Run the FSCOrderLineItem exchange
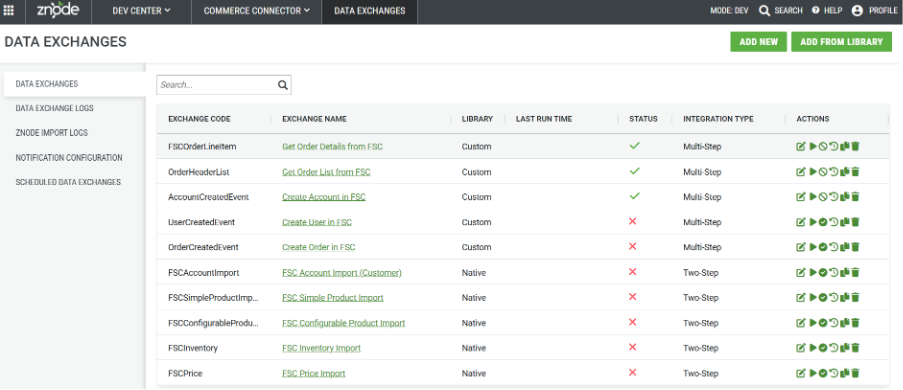Screen dimensions: 903x390 (x=813, y=147)
